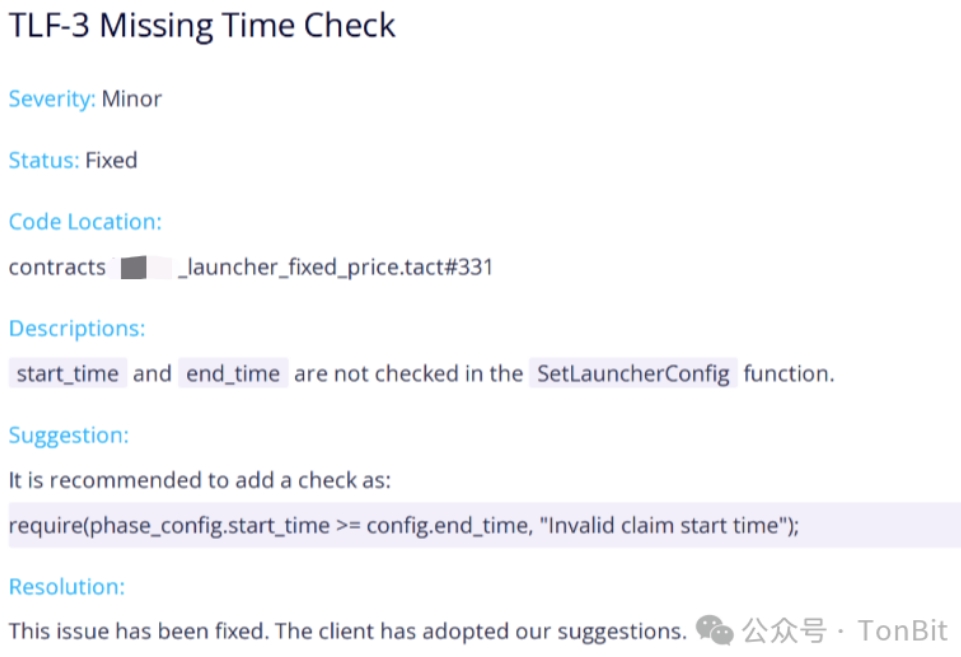Click the start_time inline code tag

pyautogui.click(x=68, y=373)
